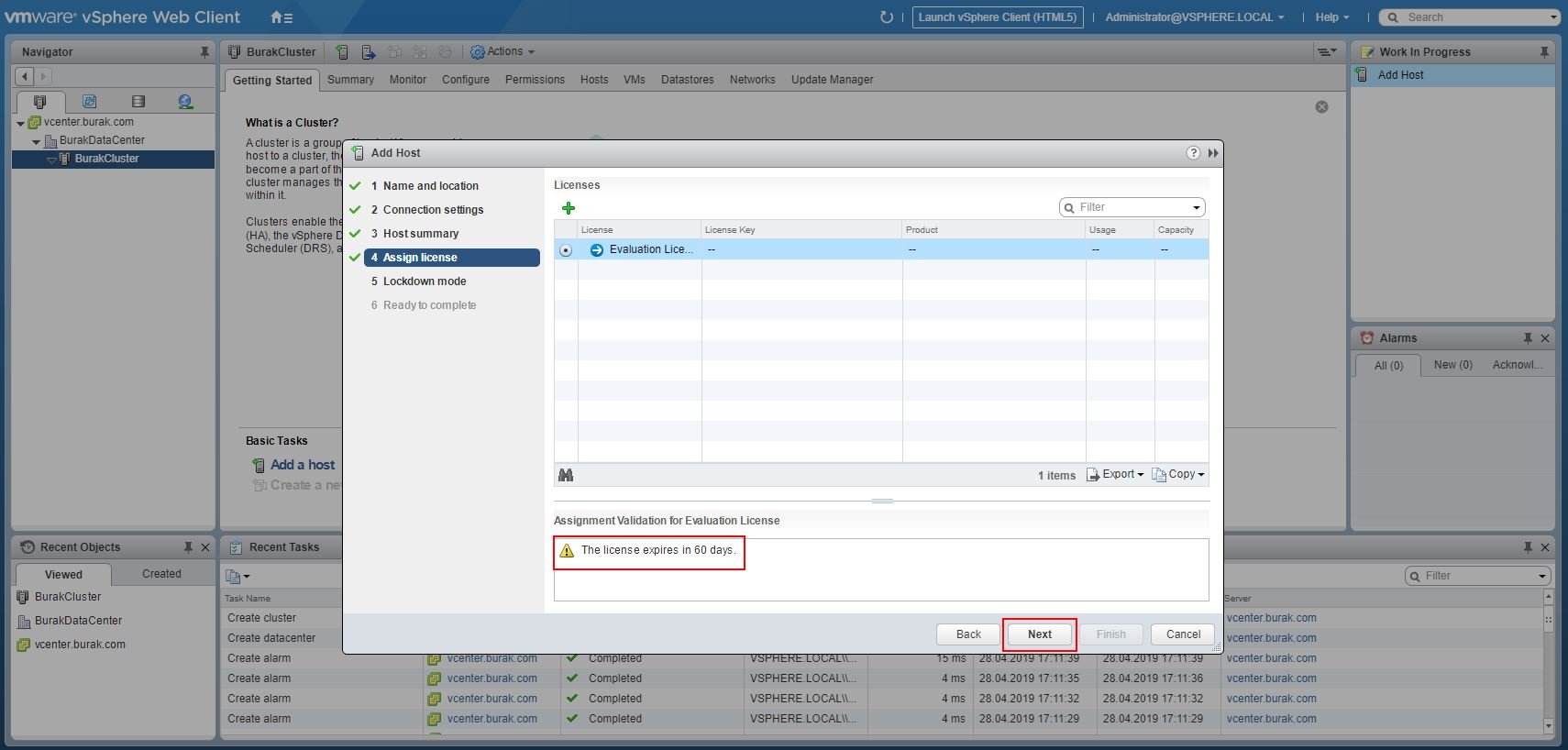Switch to the Datastores tab
The image size is (1568, 750).
[687, 80]
